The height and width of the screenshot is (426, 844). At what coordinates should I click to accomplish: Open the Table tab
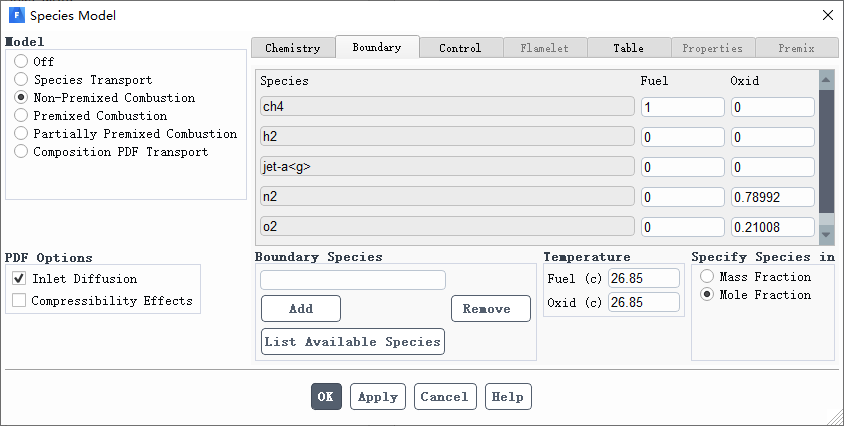coord(629,48)
